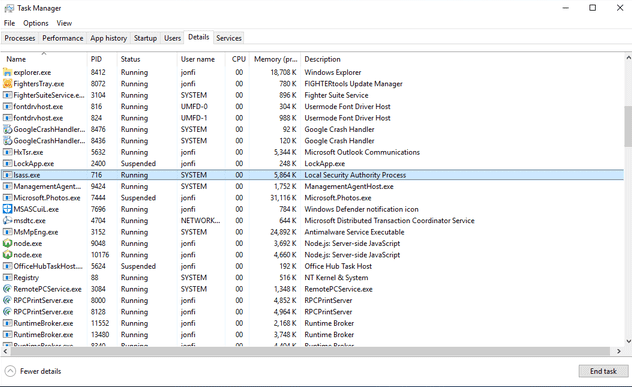Click the horizontal scrollbar left arrow
The image size is (632, 387).
tap(5, 351)
